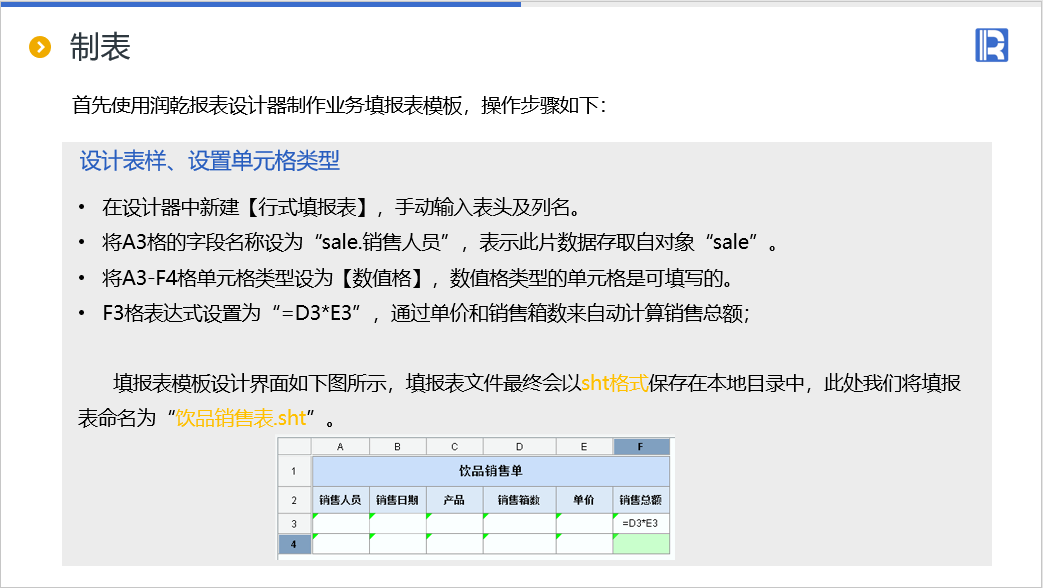
Task: Select column header D in spreadsheet image
Action: tap(520, 446)
